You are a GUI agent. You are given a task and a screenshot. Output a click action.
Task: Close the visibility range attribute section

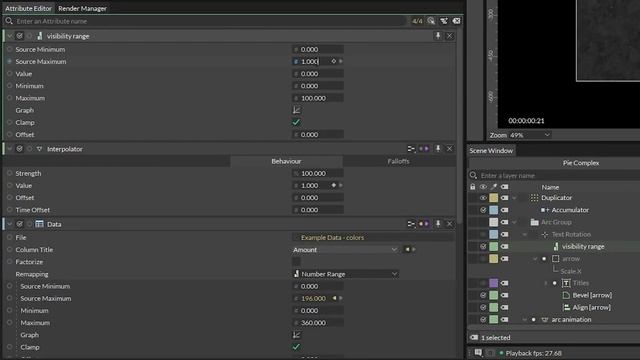pyautogui.click(x=449, y=36)
